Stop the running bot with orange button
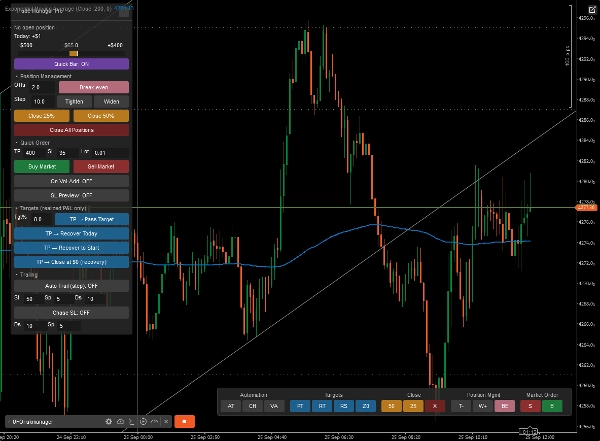 pyautogui.click(x=184, y=421)
